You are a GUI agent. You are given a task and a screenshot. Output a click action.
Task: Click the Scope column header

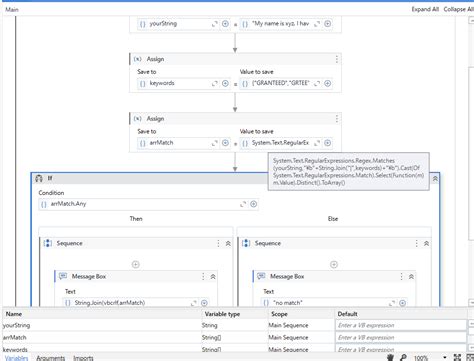pyautogui.click(x=279, y=314)
